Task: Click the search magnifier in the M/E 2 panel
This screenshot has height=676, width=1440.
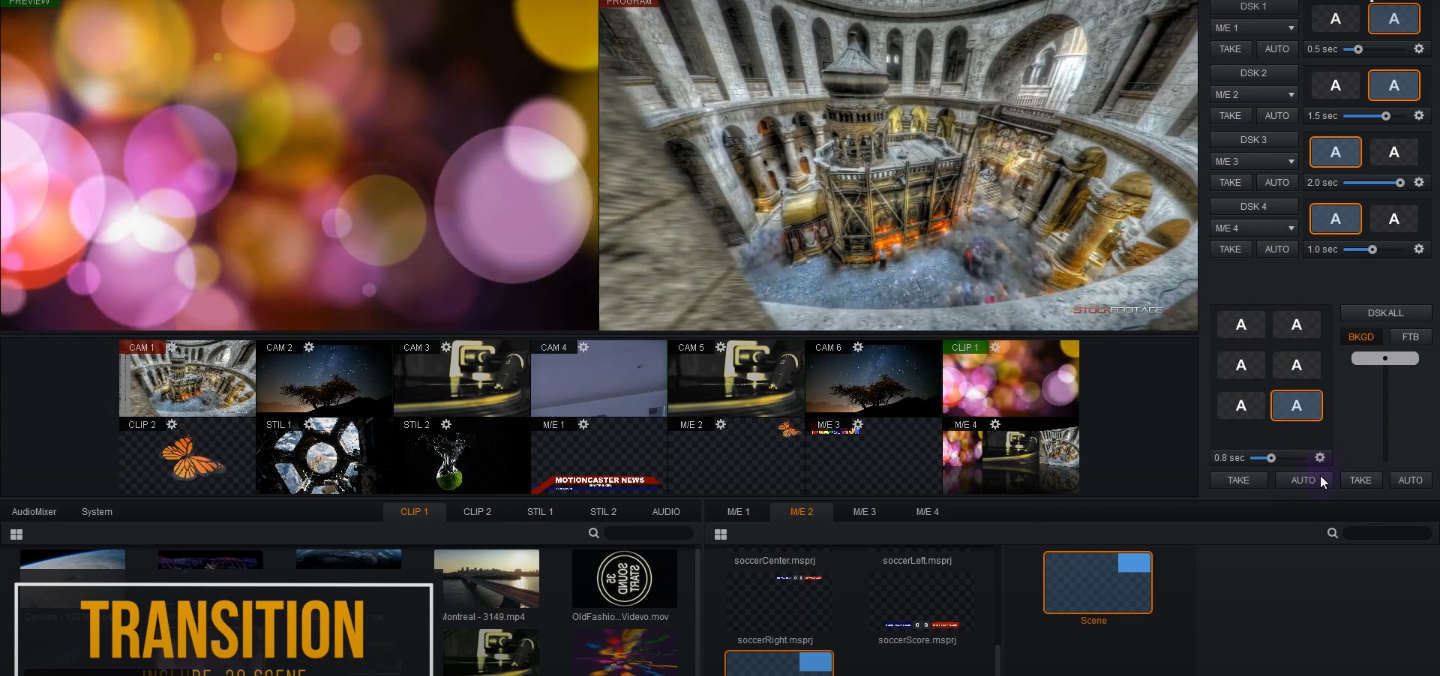Action: [x=1332, y=533]
